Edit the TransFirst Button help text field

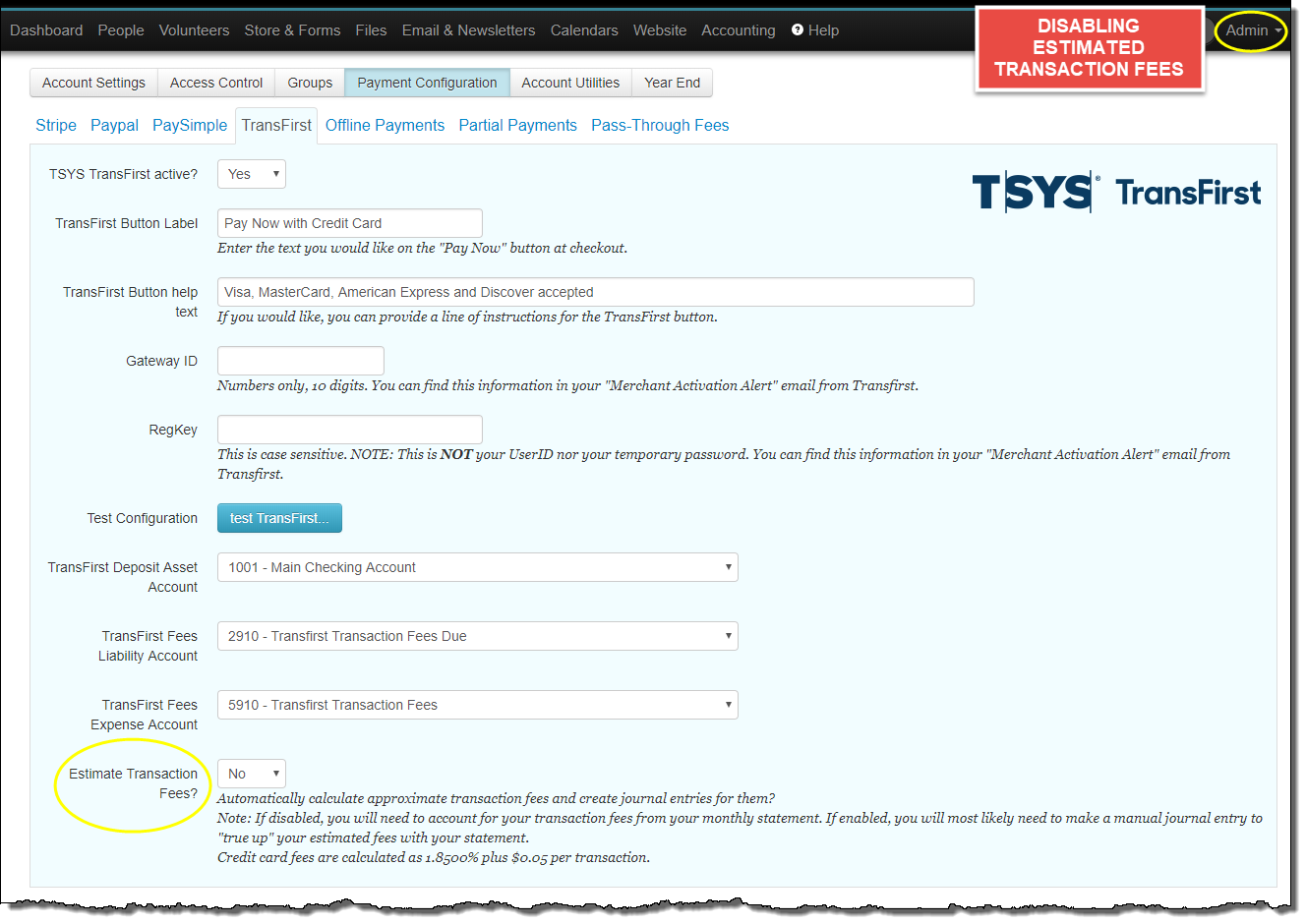click(x=596, y=292)
